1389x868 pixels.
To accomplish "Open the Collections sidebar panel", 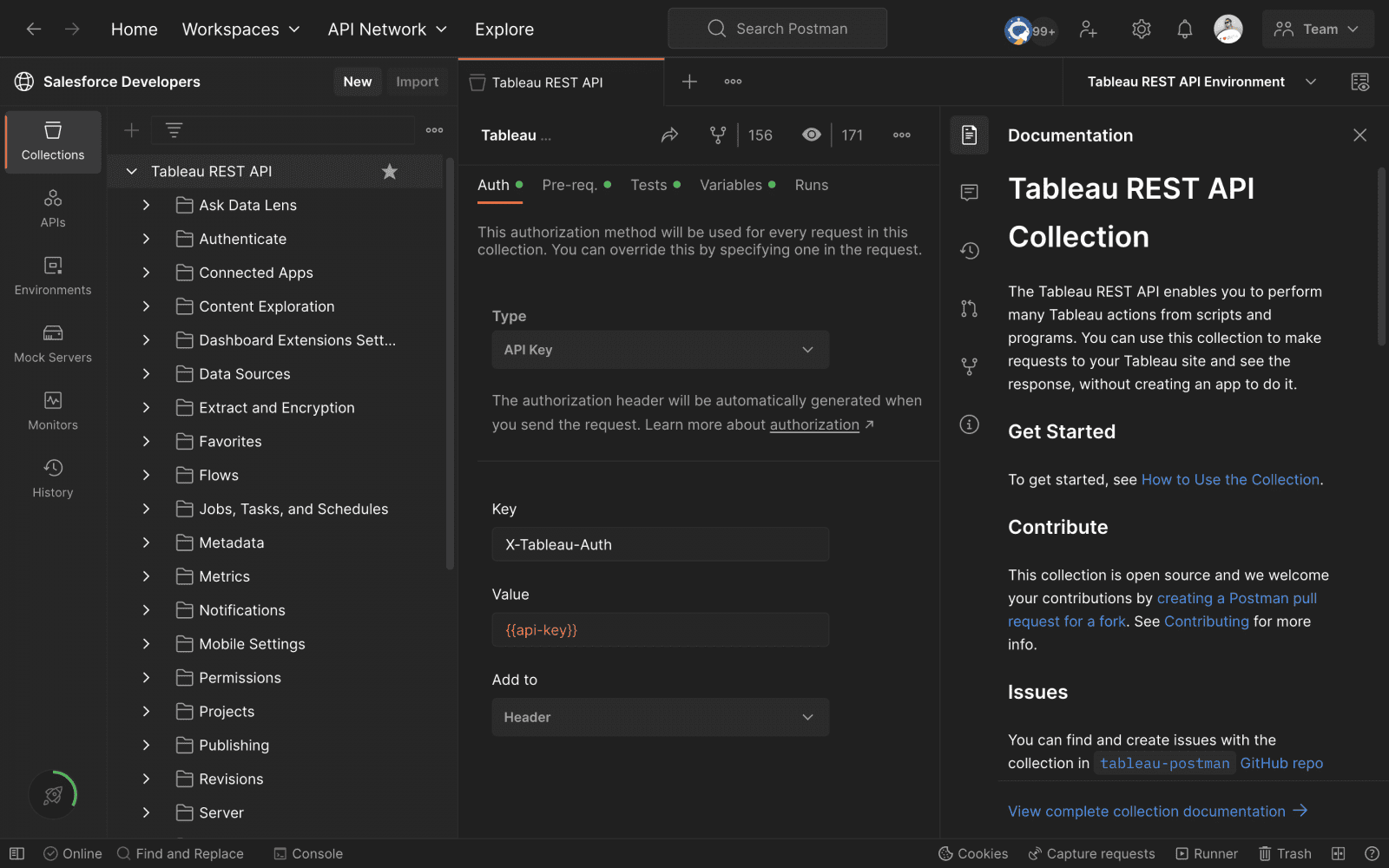I will tap(53, 141).
